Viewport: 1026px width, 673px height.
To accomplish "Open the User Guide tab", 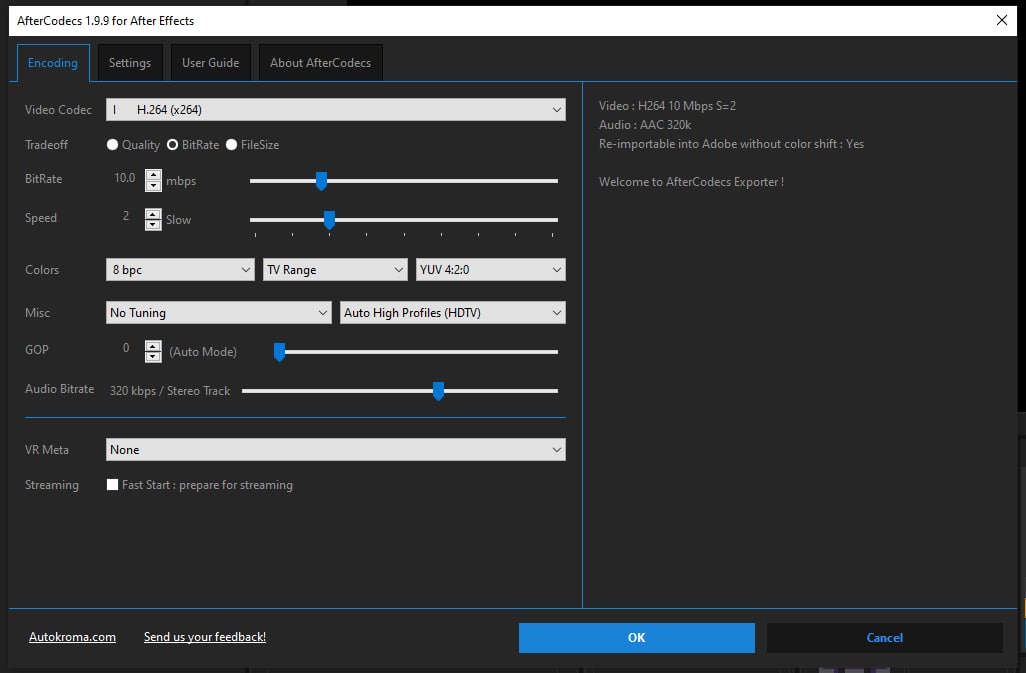I will click(210, 63).
